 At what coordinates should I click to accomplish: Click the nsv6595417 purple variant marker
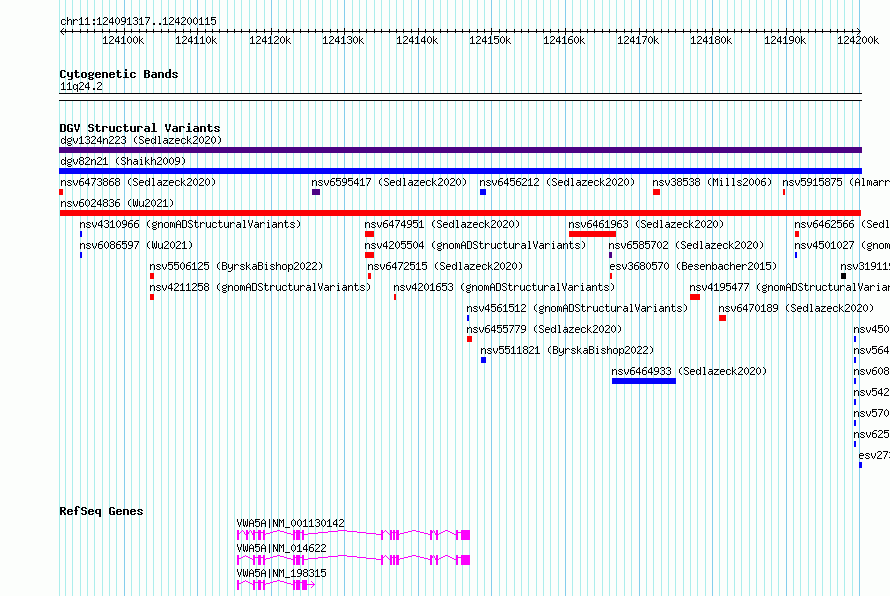[x=316, y=192]
